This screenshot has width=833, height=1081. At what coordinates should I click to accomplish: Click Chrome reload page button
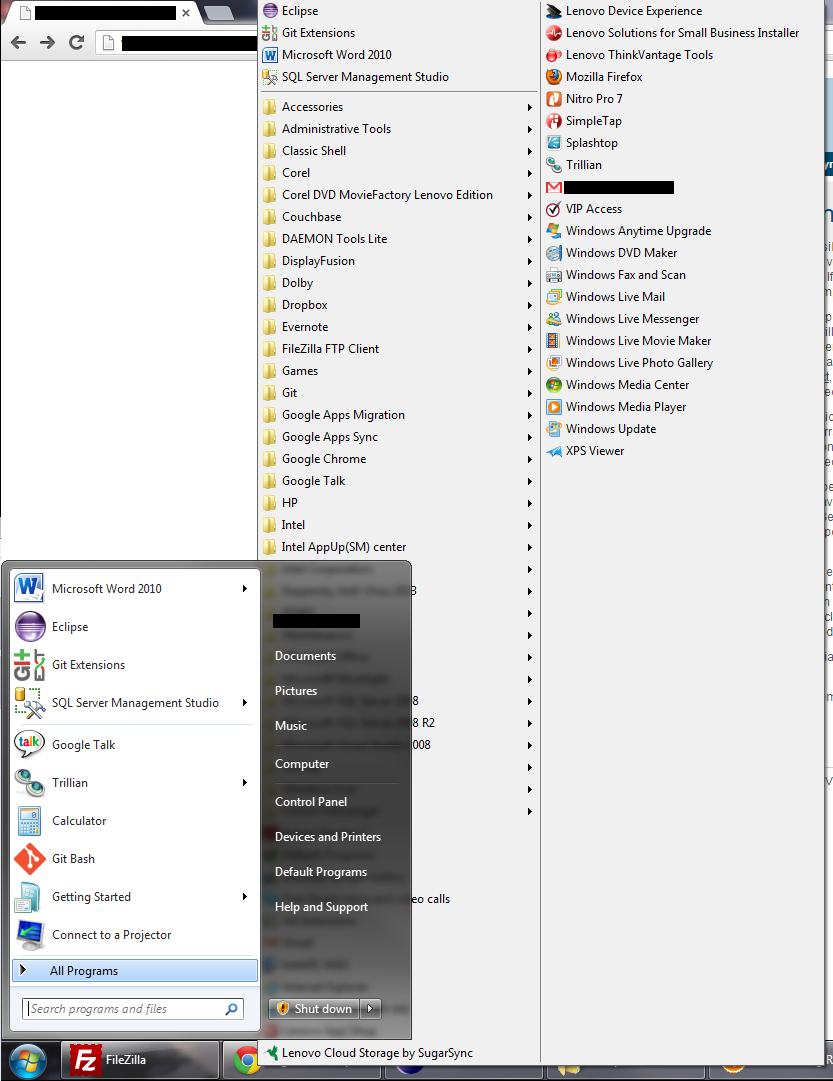pyautogui.click(x=76, y=42)
